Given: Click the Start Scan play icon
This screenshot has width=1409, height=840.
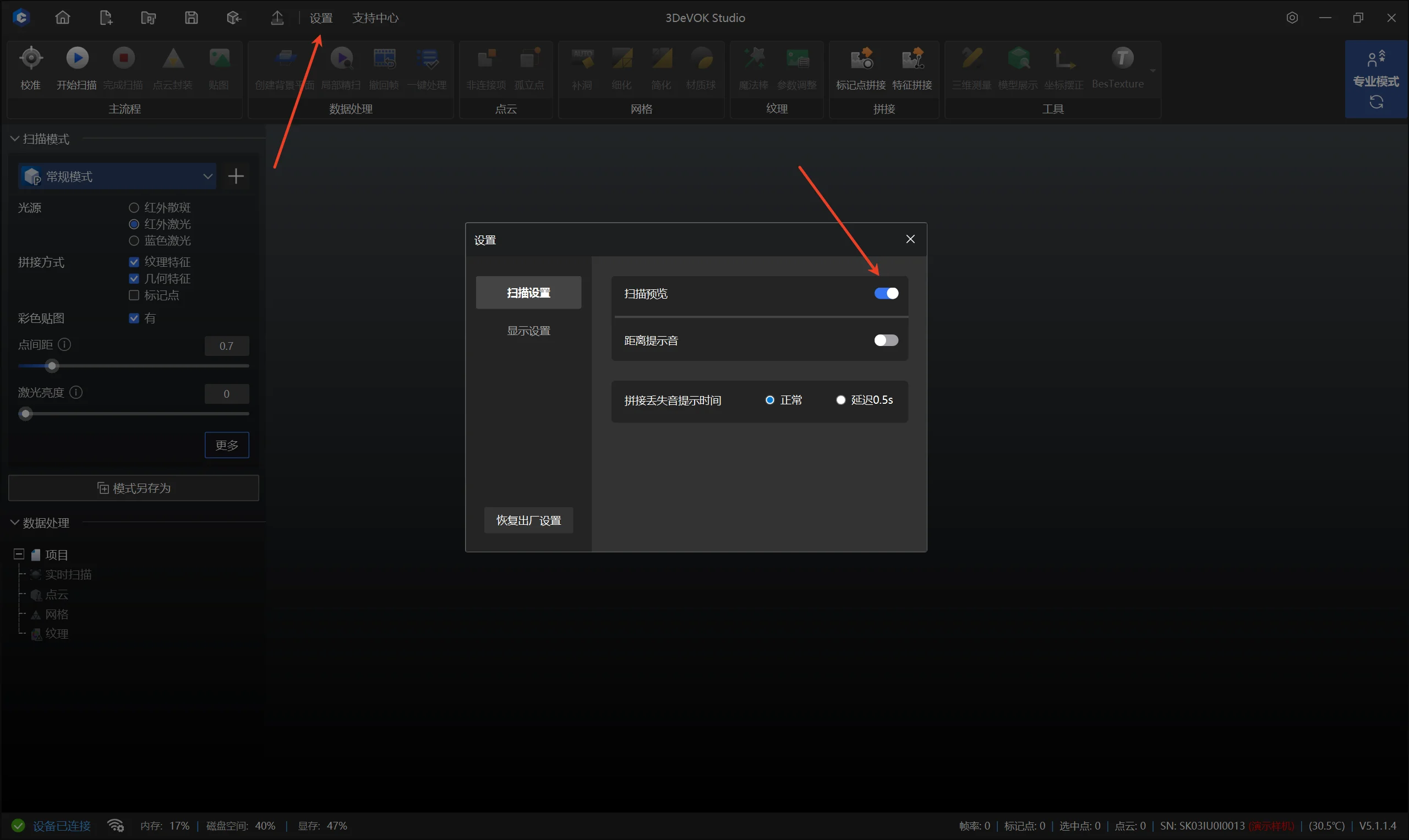Looking at the screenshot, I should (78, 58).
